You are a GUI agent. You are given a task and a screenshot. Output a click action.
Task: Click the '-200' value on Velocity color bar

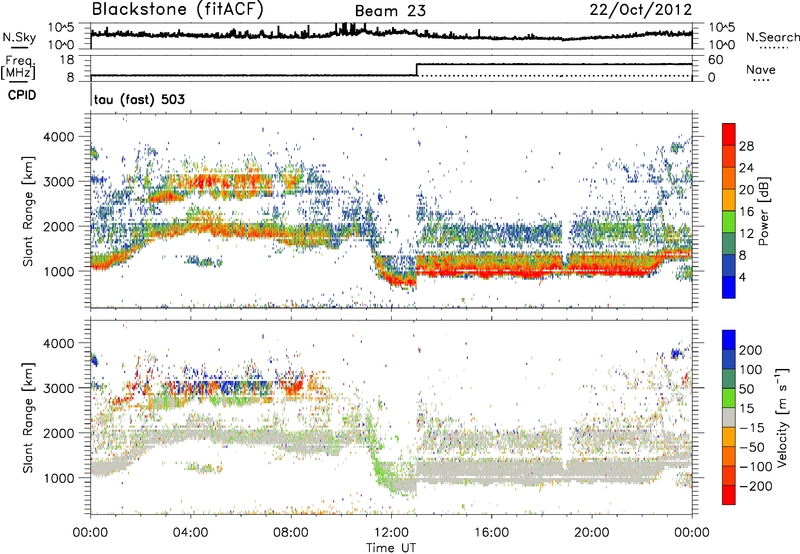click(754, 486)
